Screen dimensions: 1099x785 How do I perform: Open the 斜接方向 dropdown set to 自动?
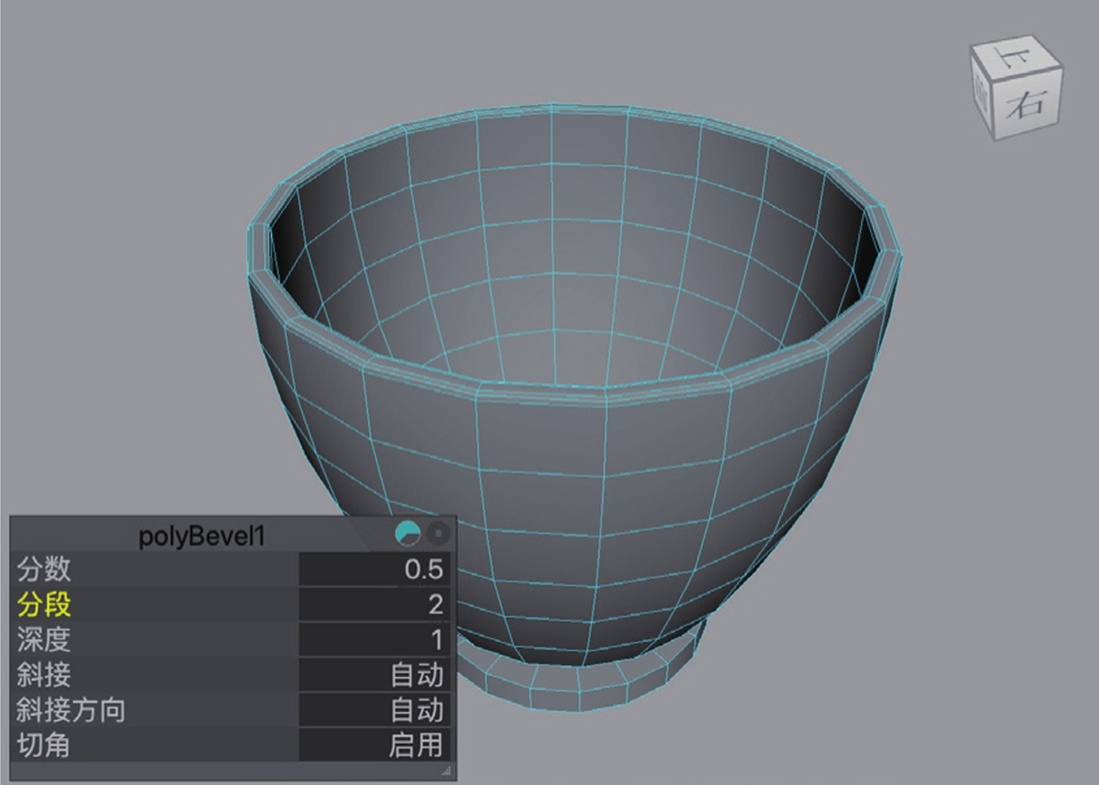[376, 709]
